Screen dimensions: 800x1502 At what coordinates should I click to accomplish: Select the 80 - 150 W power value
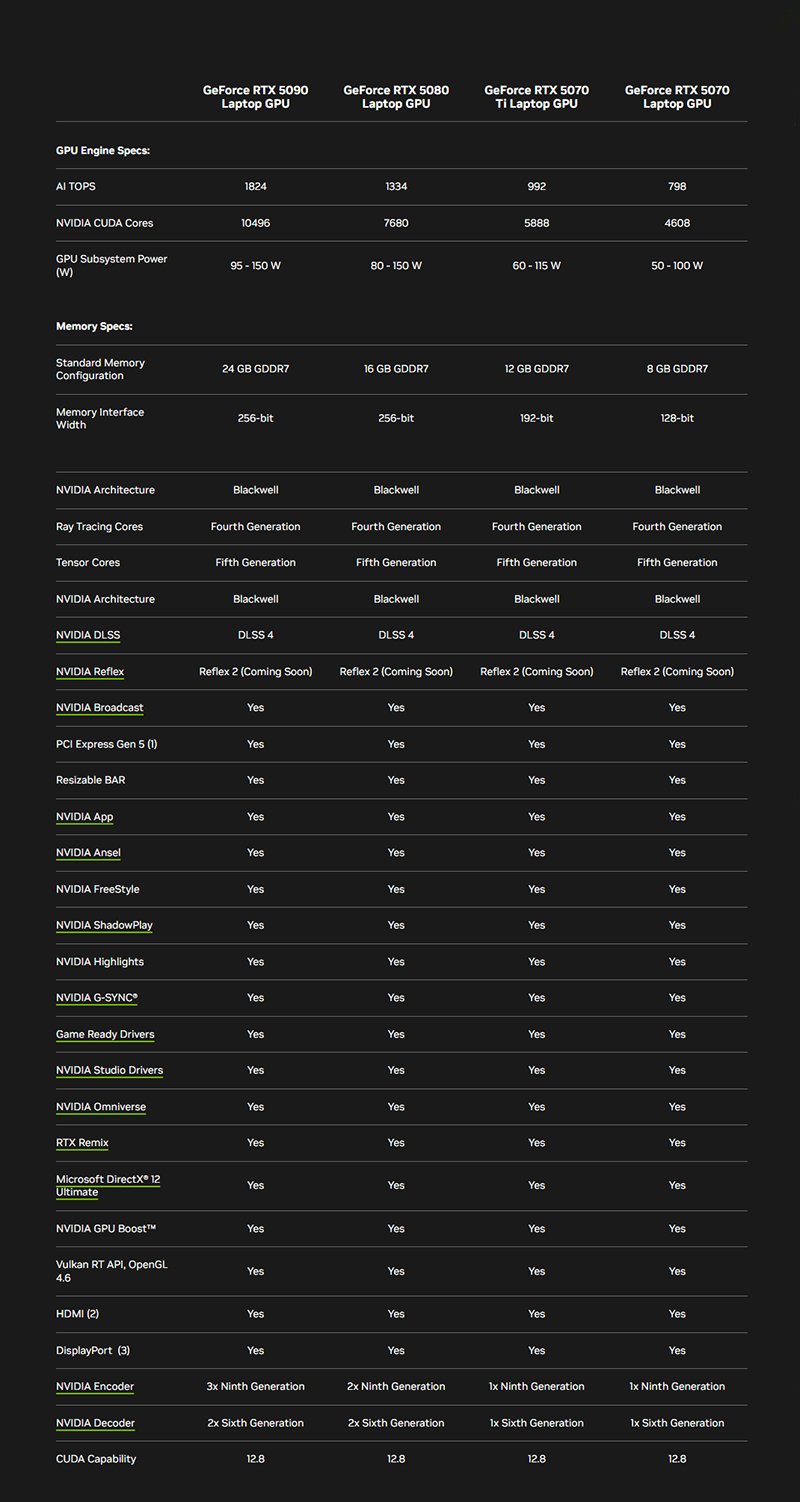[396, 266]
